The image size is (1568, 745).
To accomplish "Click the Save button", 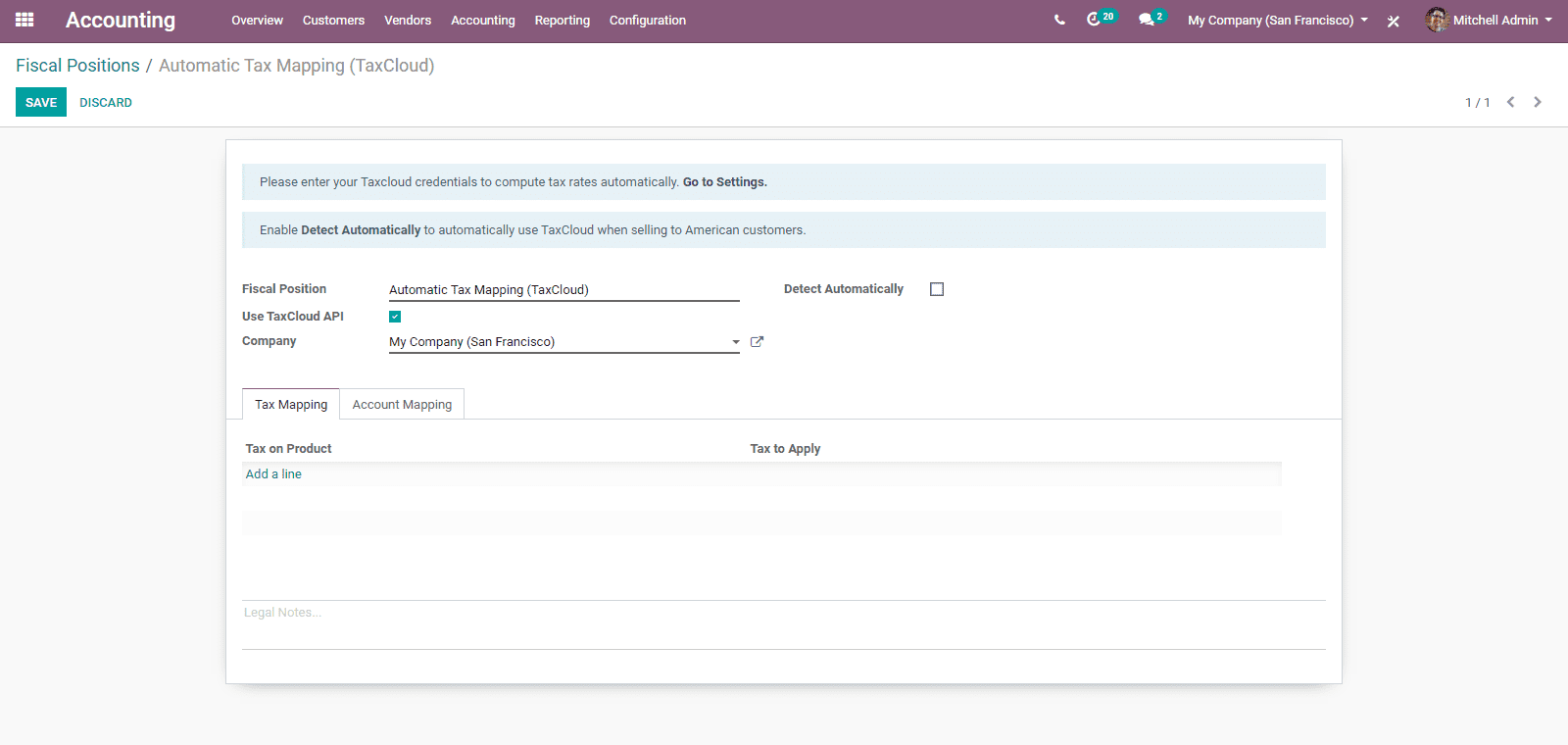I will click(x=41, y=102).
